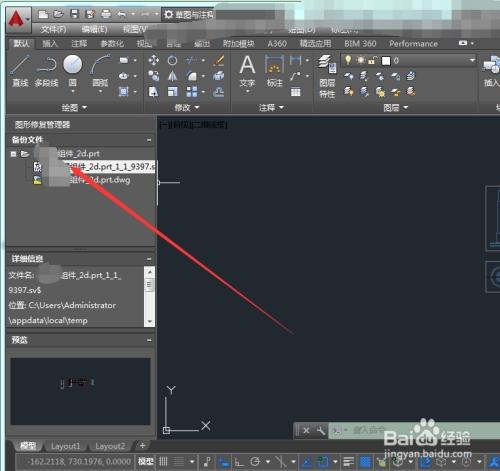Screen dimensions: 500x471
Task: Toggle layer freeze sun icon
Action: pyautogui.click(x=360, y=60)
